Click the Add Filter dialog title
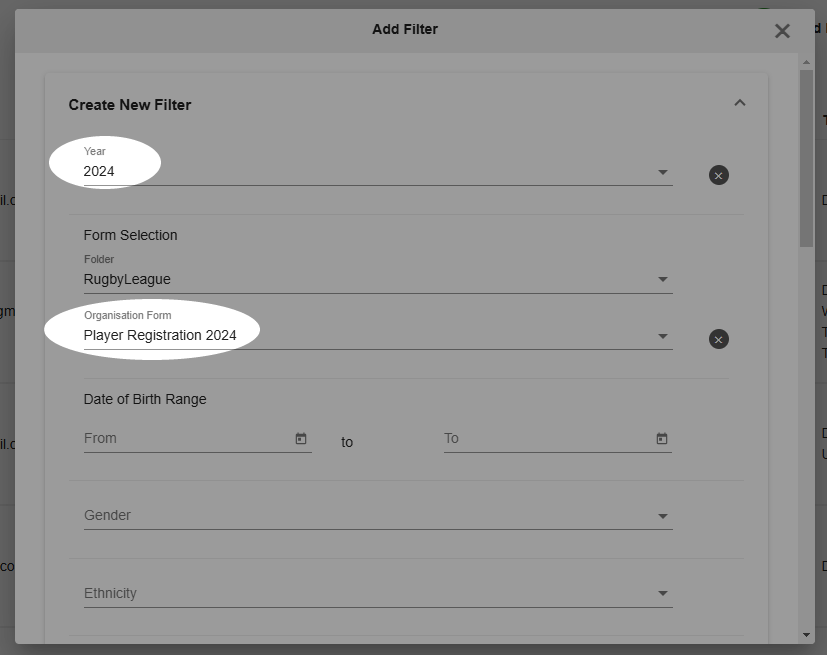Screen dimensions: 827x655 tap(405, 29)
